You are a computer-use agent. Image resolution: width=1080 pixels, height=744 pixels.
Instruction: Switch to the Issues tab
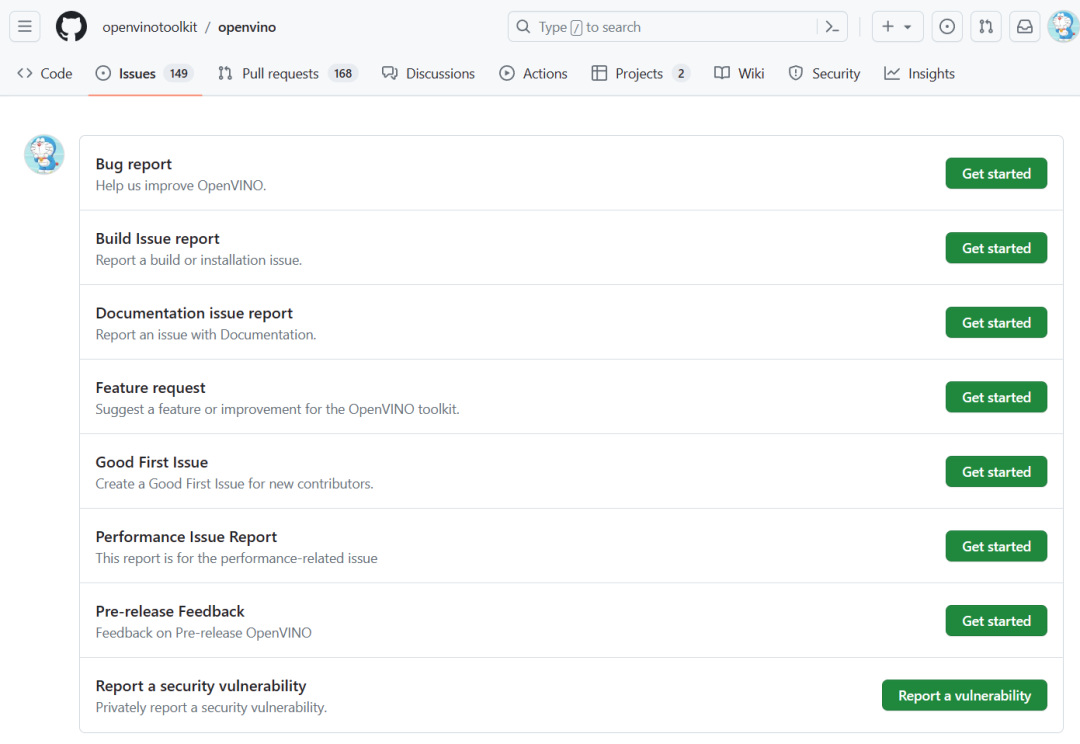[x=145, y=74]
